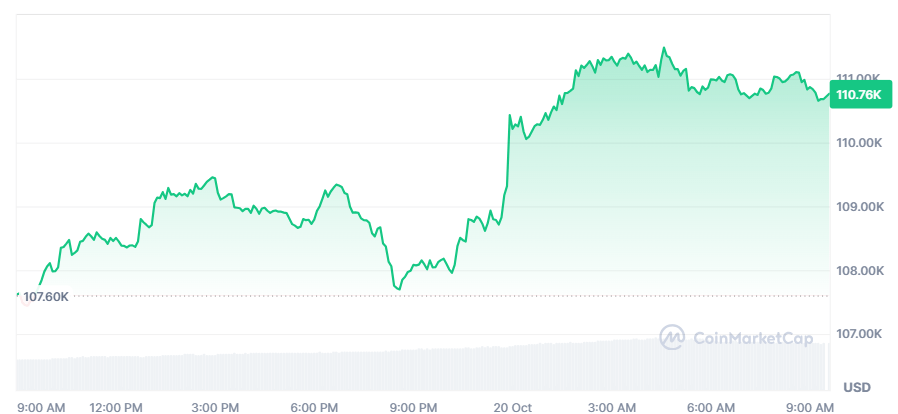Click the gray volume bars histogram

[x=420, y=370]
